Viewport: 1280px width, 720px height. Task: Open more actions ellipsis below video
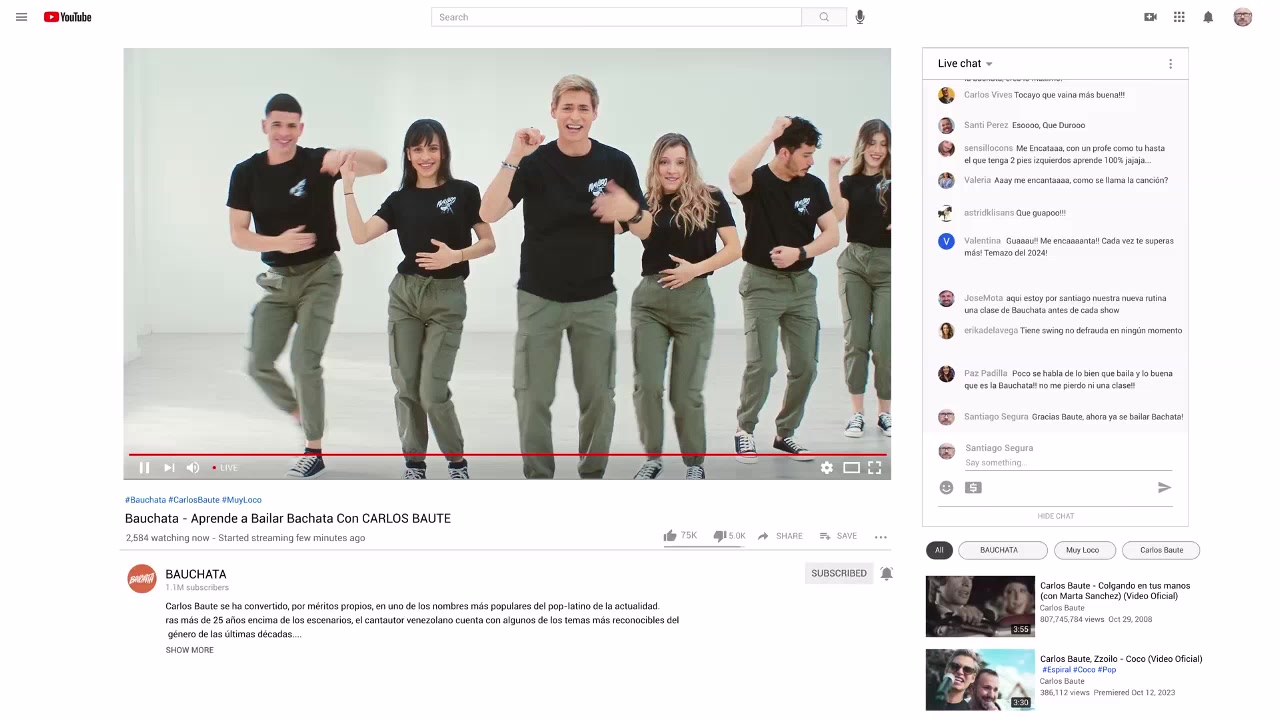point(881,537)
